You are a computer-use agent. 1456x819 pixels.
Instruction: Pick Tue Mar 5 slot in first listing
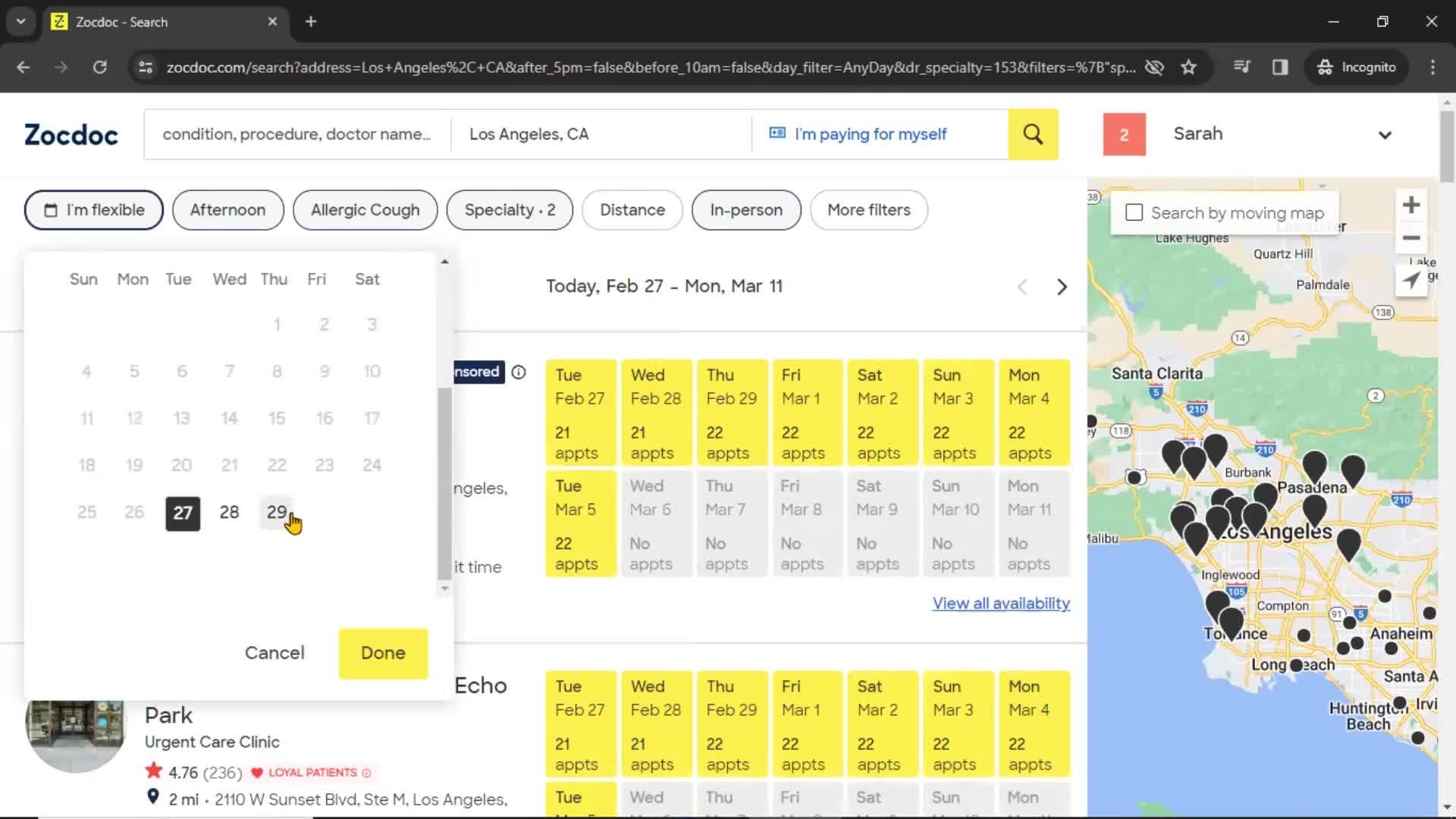pos(580,525)
